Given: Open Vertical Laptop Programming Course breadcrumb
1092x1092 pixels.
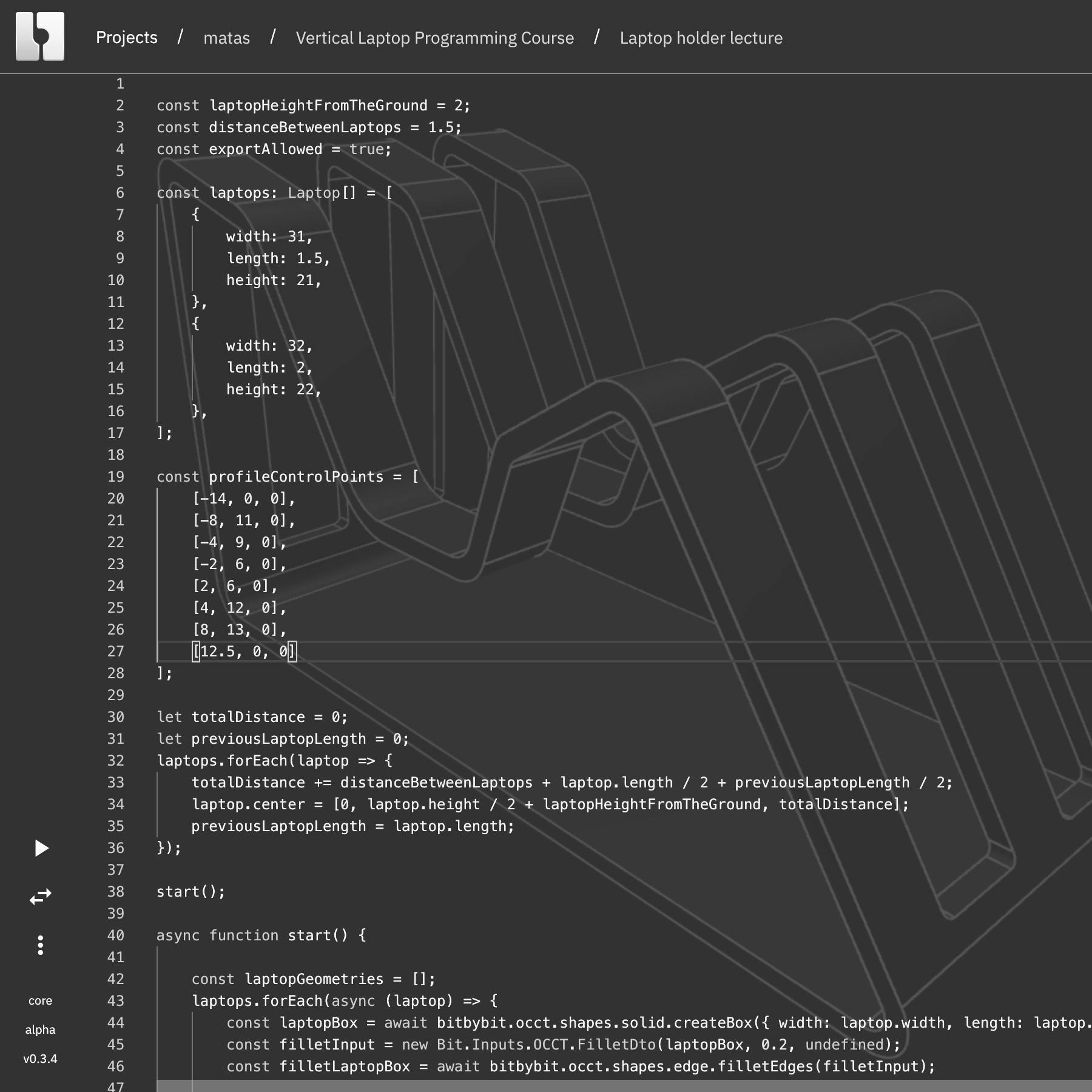Looking at the screenshot, I should (x=435, y=38).
